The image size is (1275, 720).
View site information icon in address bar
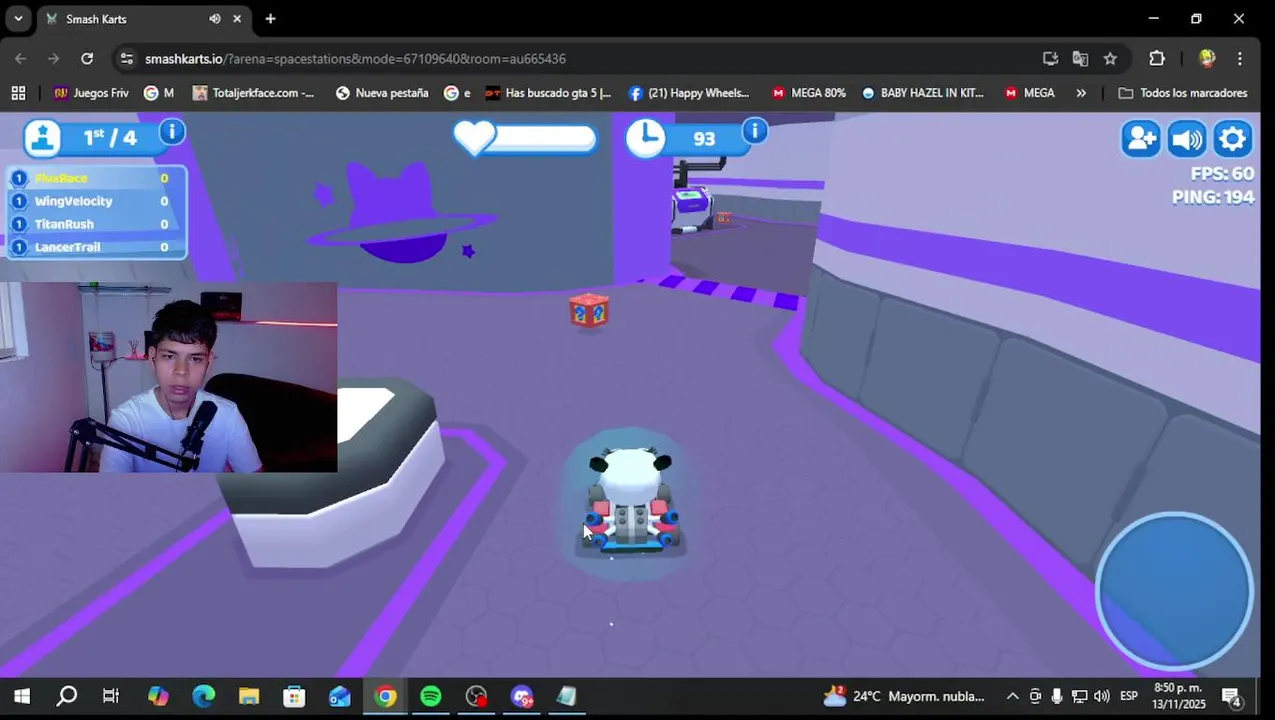[x=127, y=59]
